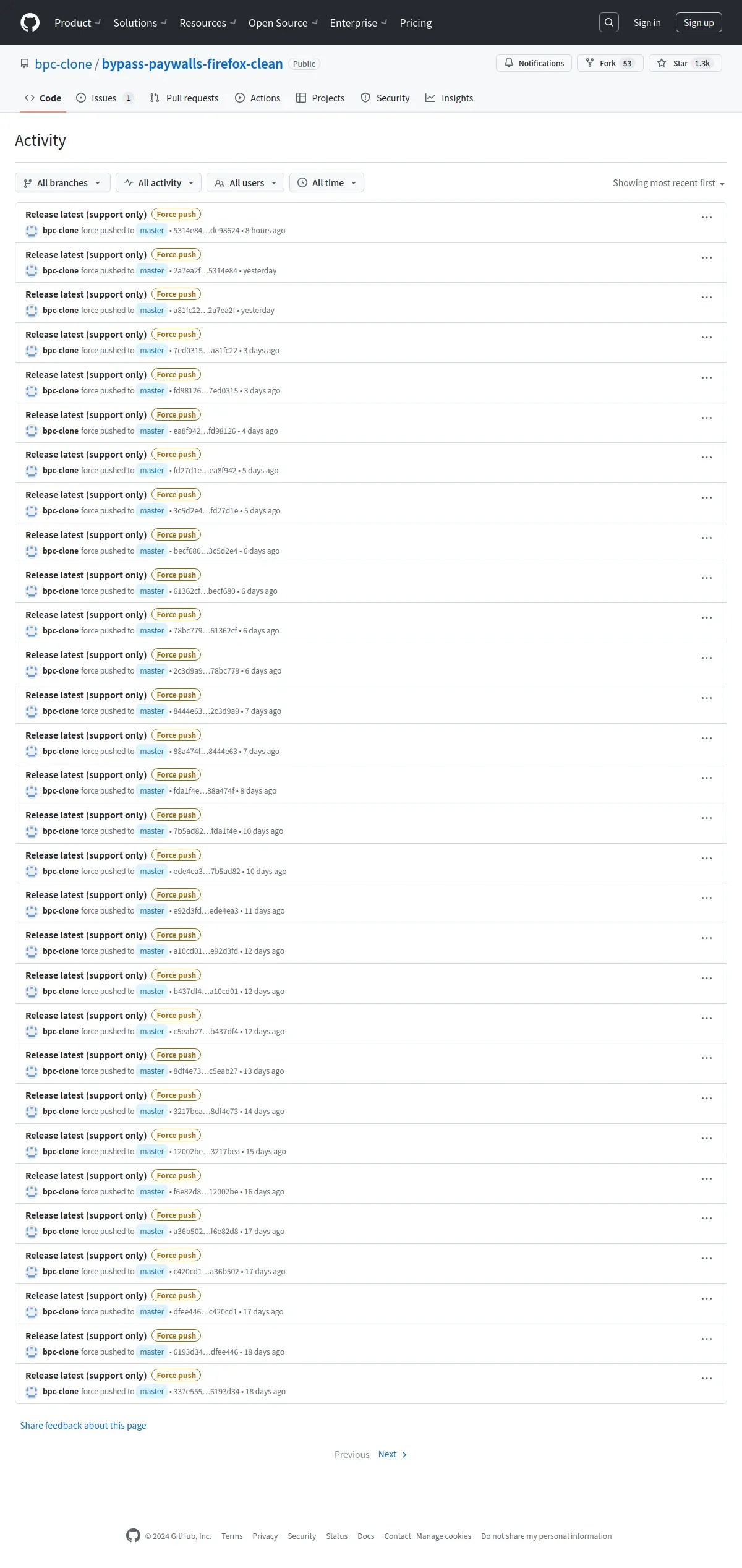Open Showing most recent first sort menu
Screen dimensions: 742x1568
(669, 183)
